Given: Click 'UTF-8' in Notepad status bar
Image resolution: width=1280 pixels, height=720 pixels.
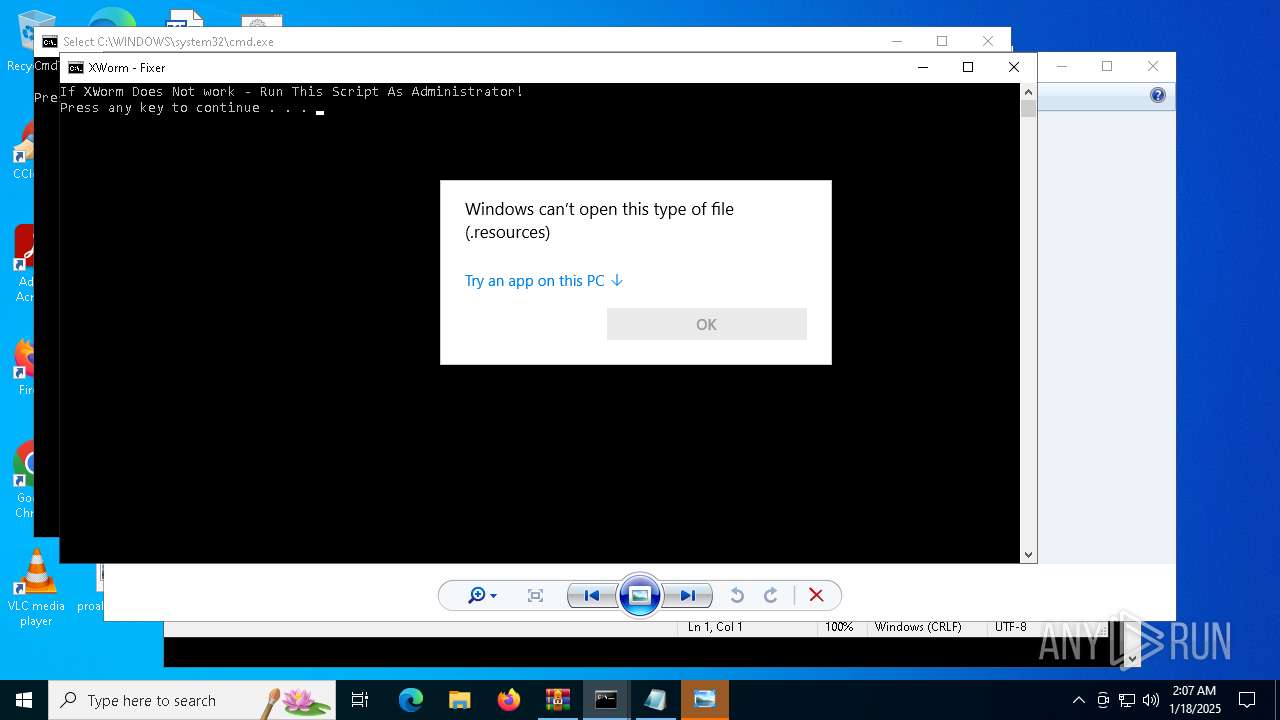Looking at the screenshot, I should (1010, 627).
